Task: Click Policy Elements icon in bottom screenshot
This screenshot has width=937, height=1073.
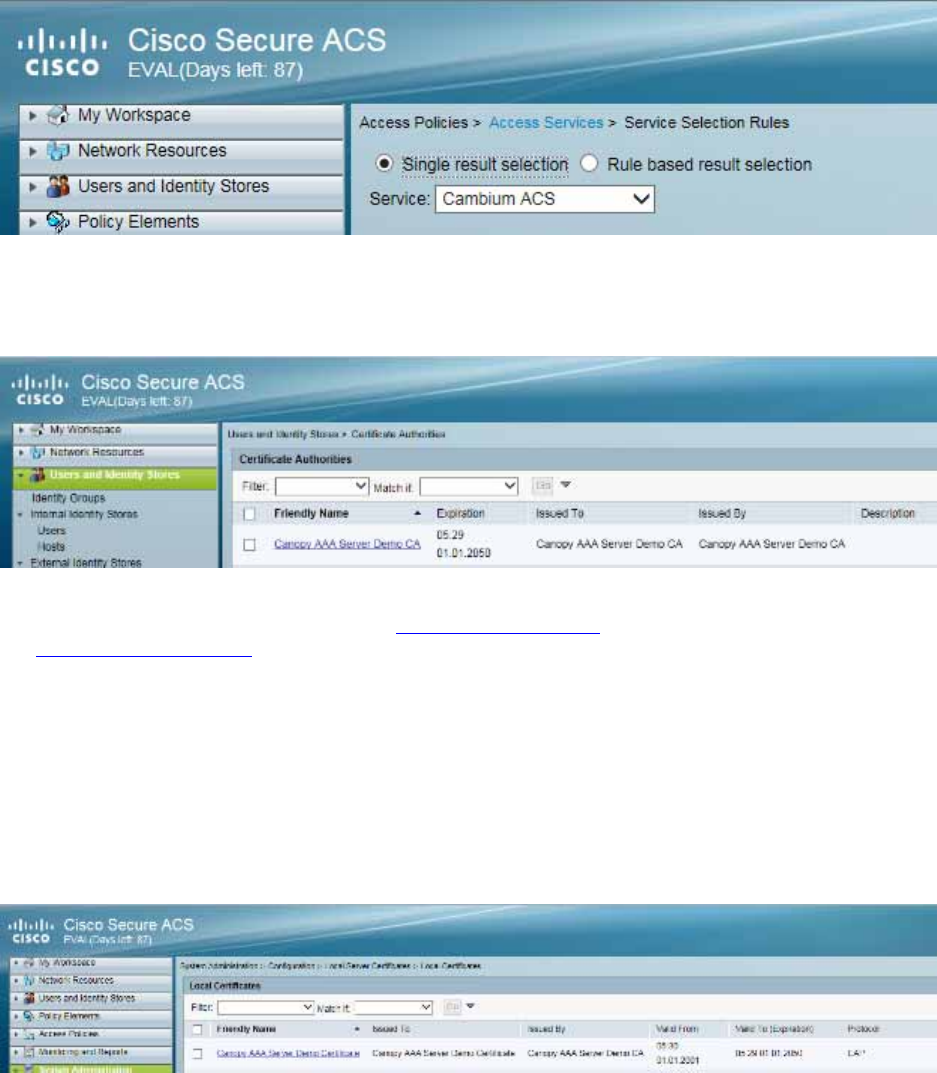Action: point(29,1016)
